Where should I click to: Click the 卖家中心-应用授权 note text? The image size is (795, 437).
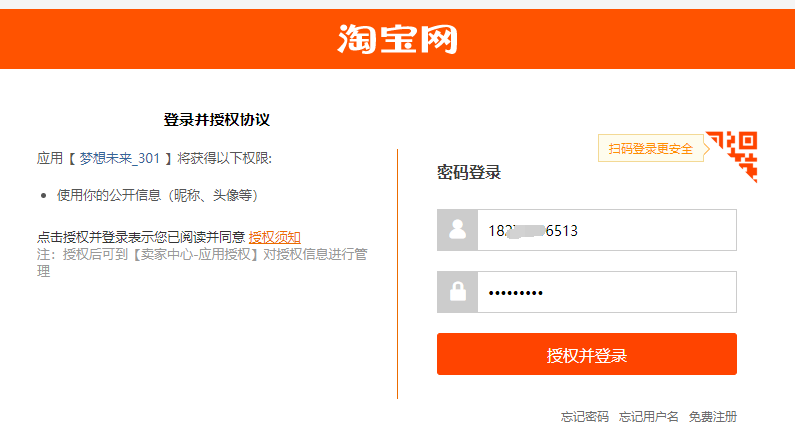(198, 254)
